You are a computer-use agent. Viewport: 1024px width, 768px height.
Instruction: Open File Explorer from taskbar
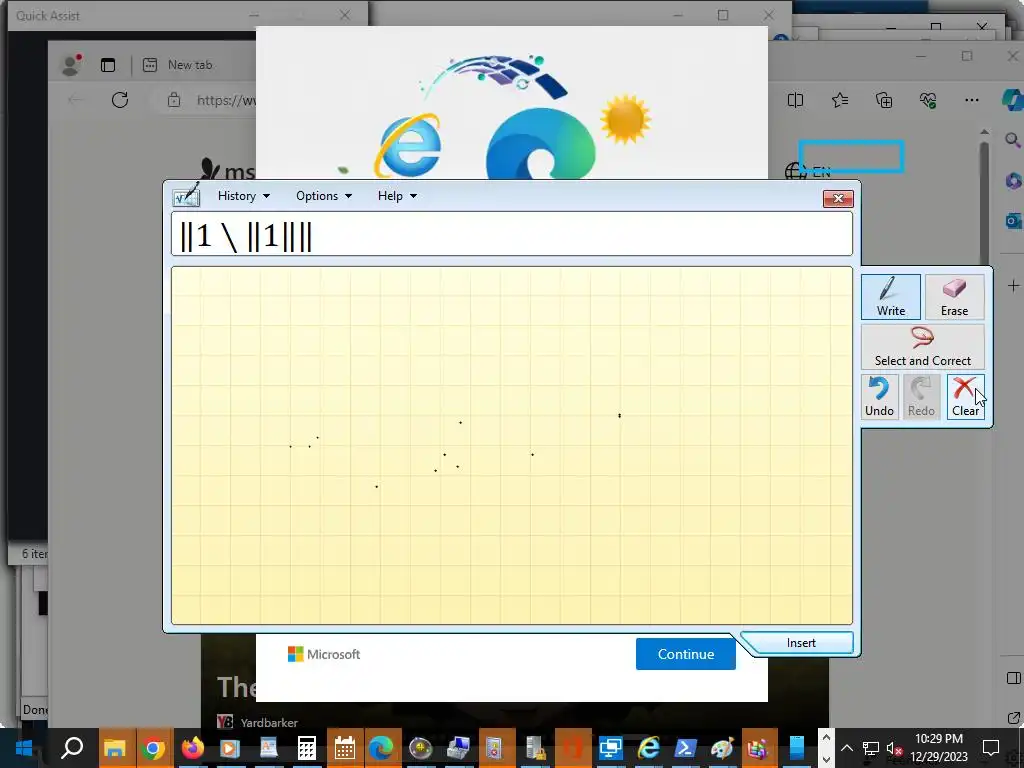(x=114, y=748)
